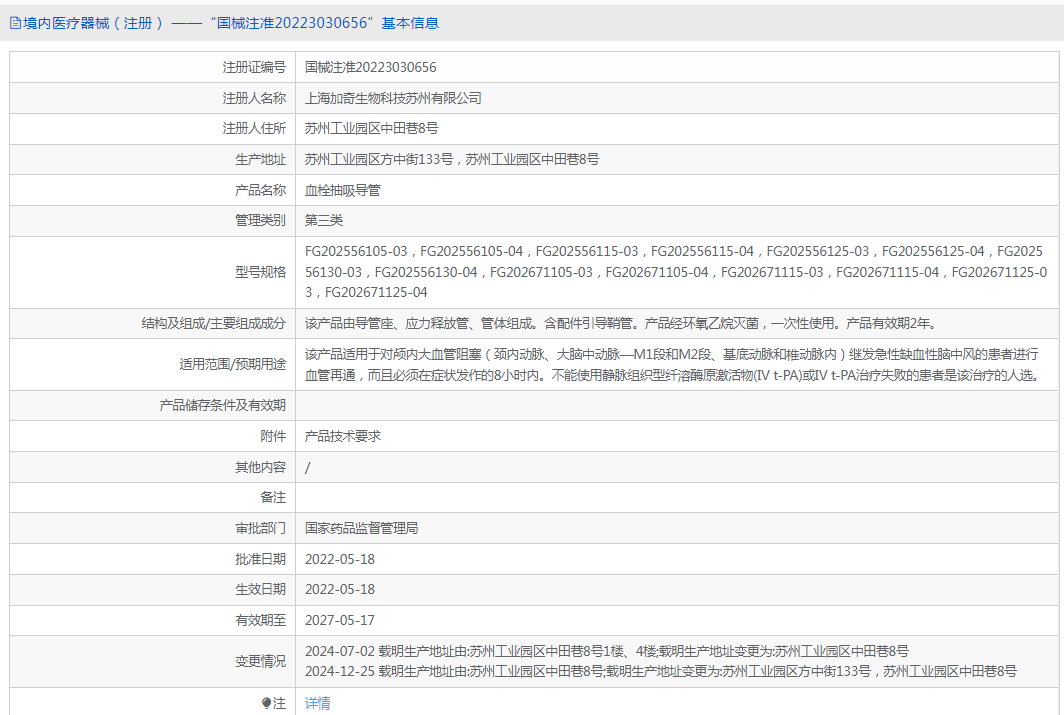
Task: Open the 详情 link
Action: (x=318, y=703)
